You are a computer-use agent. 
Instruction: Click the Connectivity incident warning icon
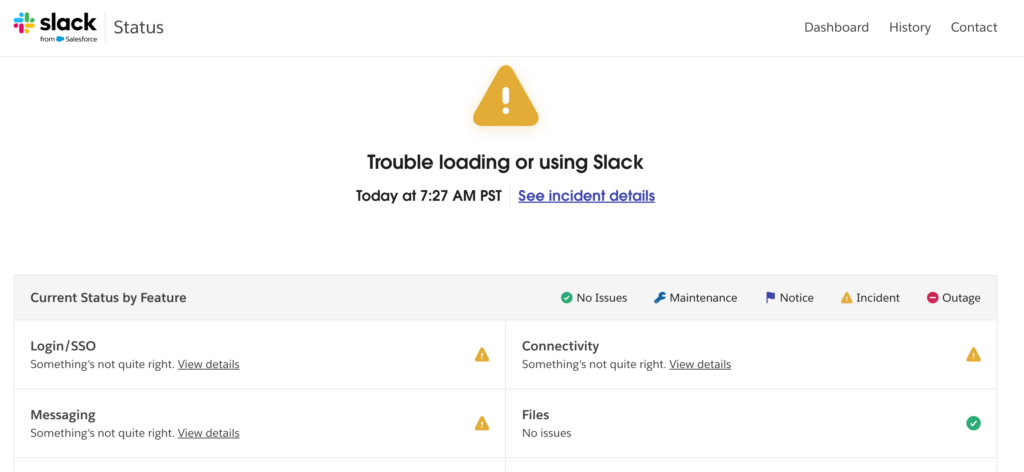tap(973, 354)
